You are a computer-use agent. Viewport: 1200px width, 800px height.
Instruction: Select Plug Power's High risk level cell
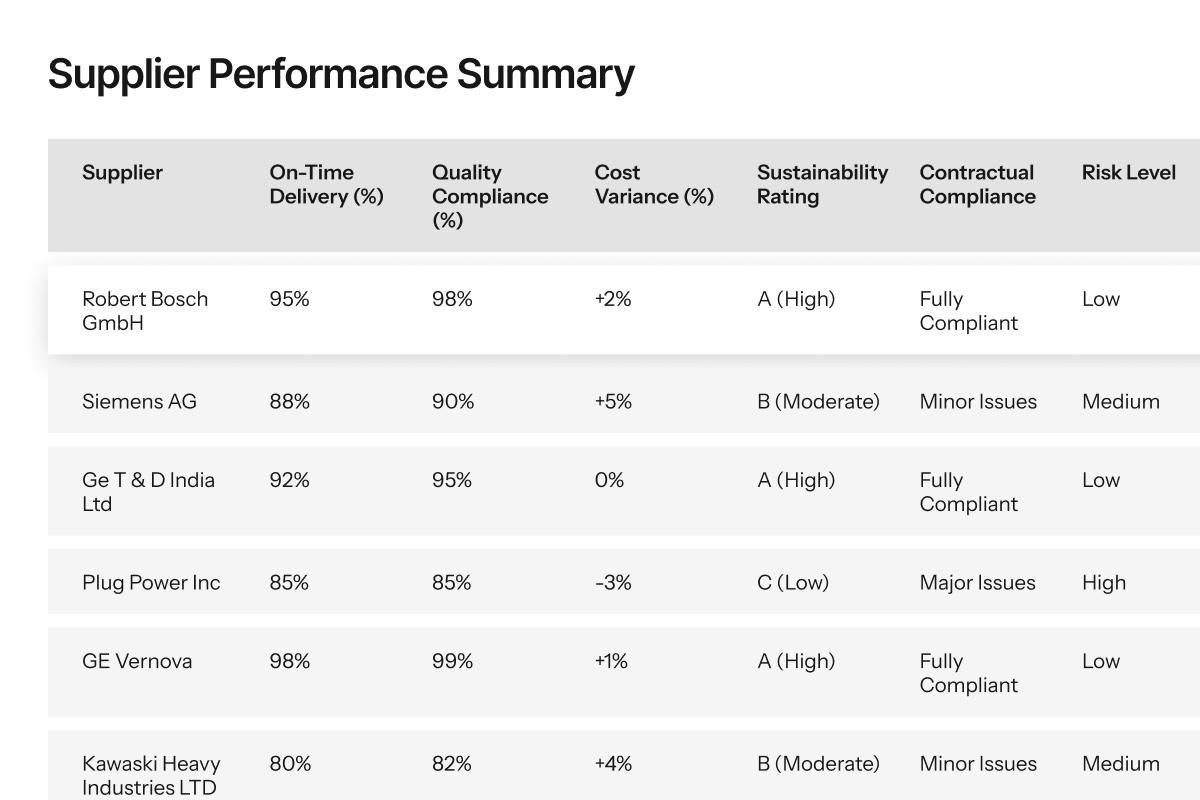coord(1104,583)
